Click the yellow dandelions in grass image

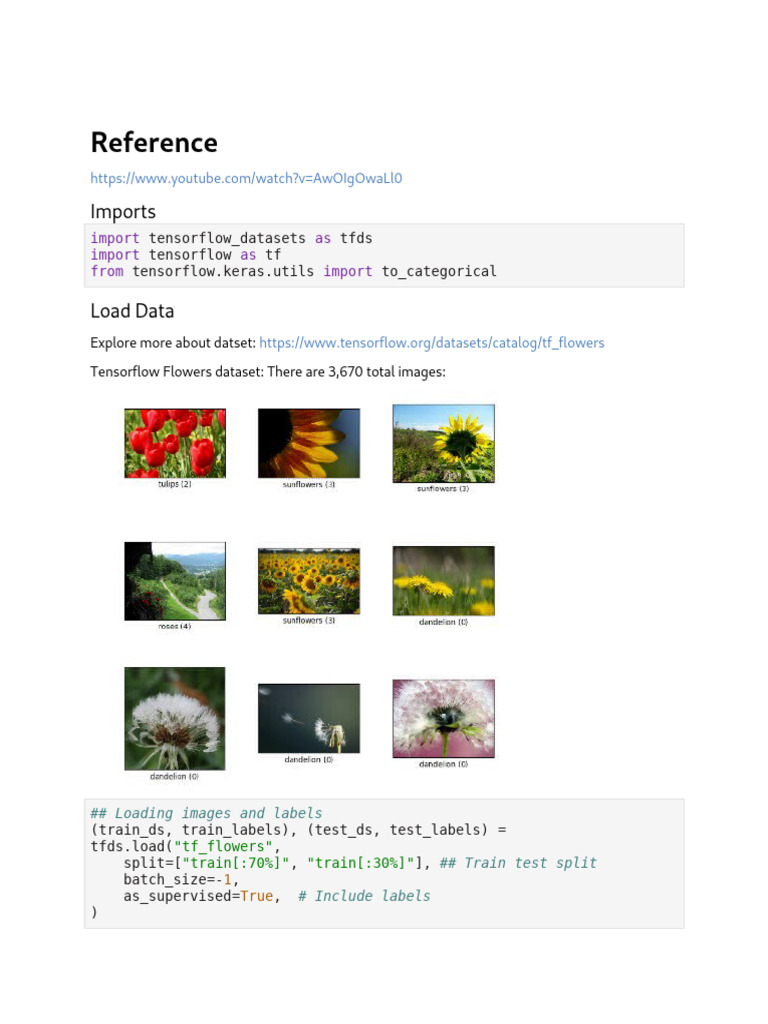click(x=443, y=581)
